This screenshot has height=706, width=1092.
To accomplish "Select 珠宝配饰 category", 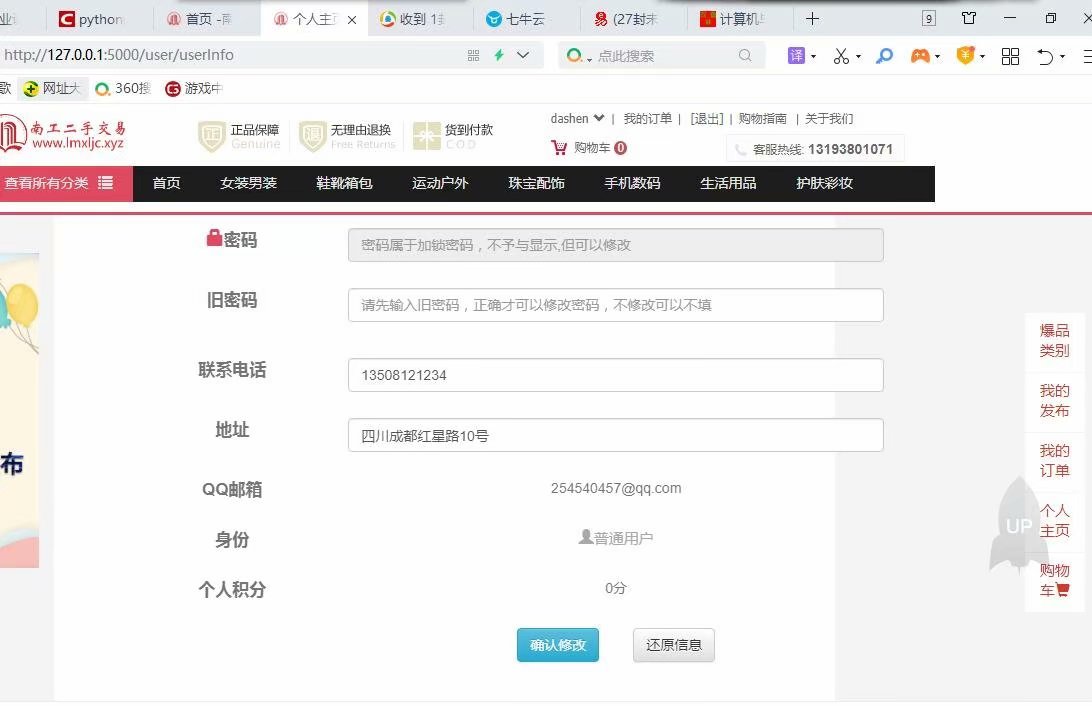I will pyautogui.click(x=536, y=183).
